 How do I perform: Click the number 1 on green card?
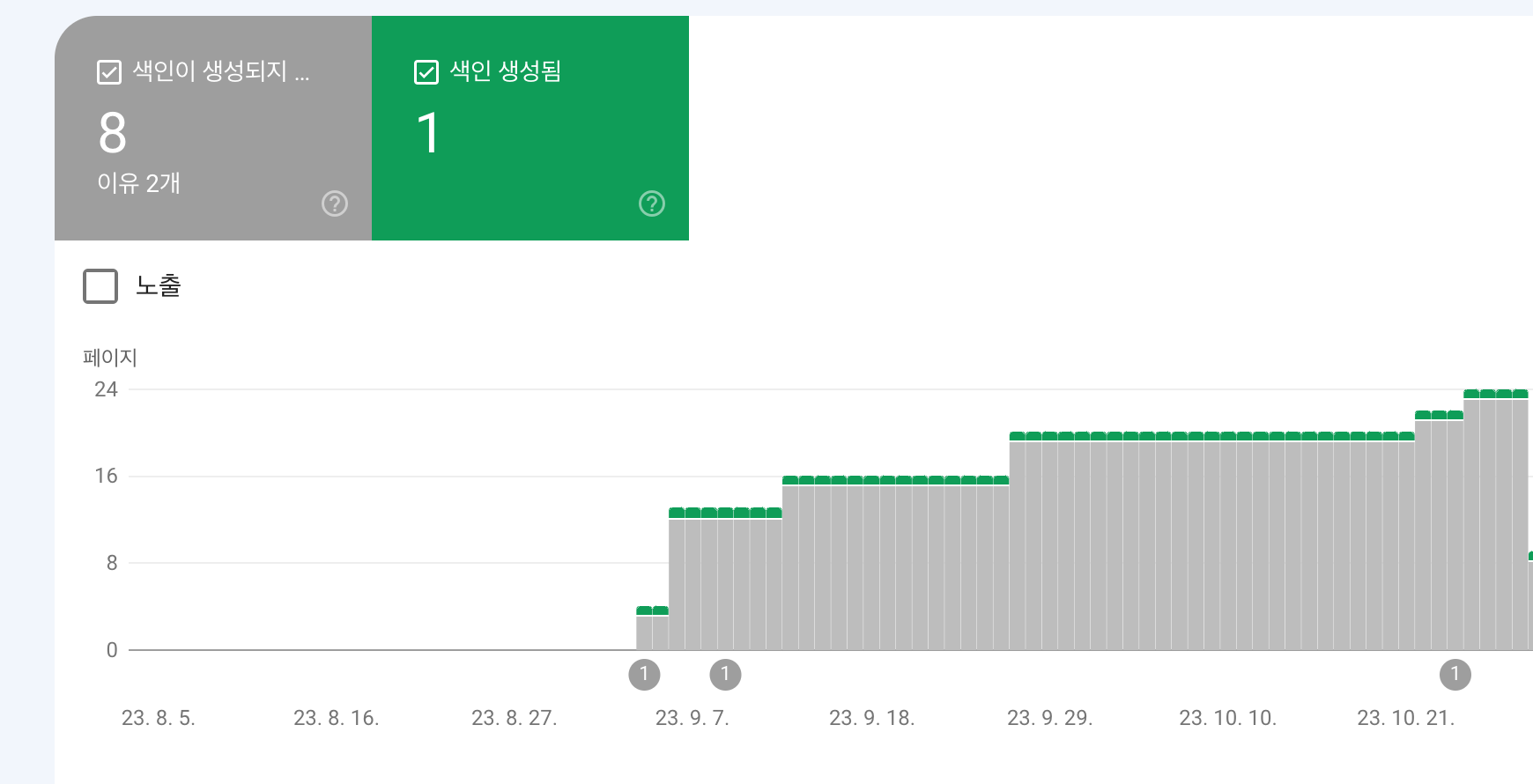427,133
